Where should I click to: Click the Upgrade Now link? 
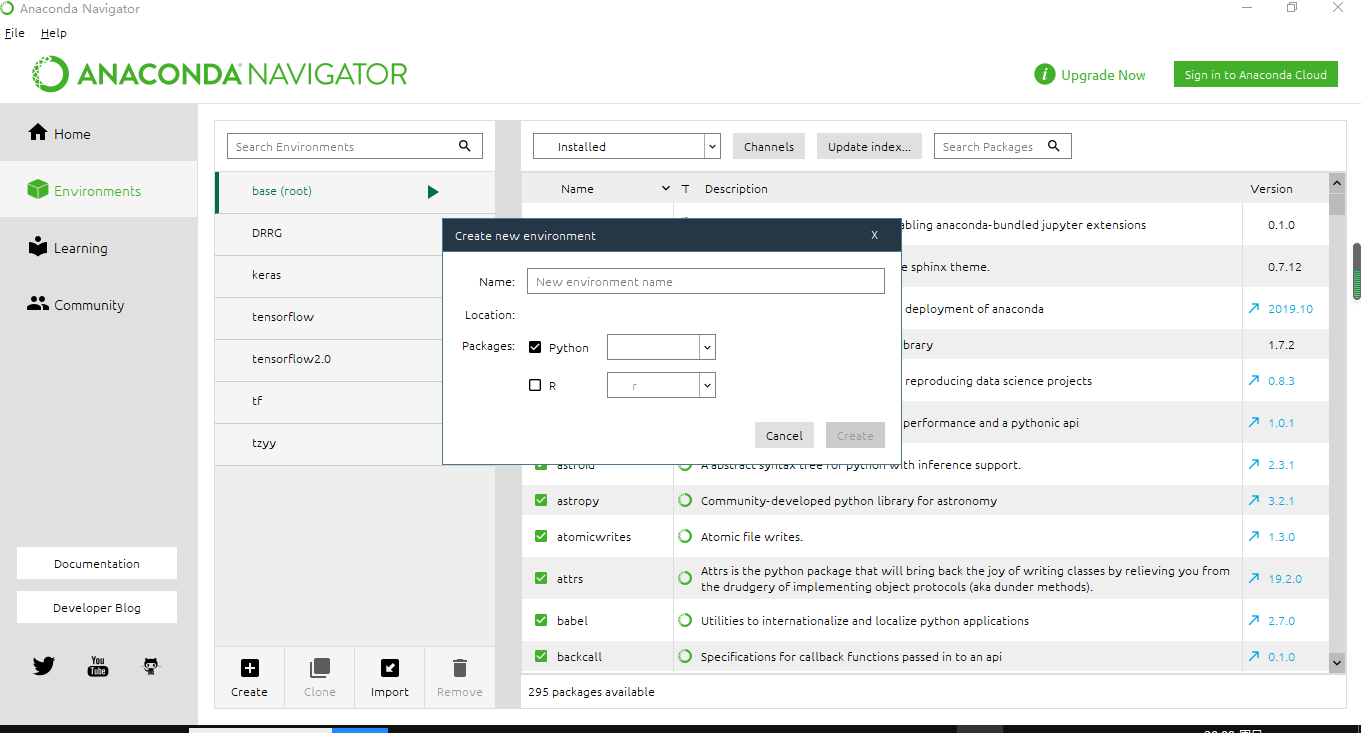(x=1103, y=75)
